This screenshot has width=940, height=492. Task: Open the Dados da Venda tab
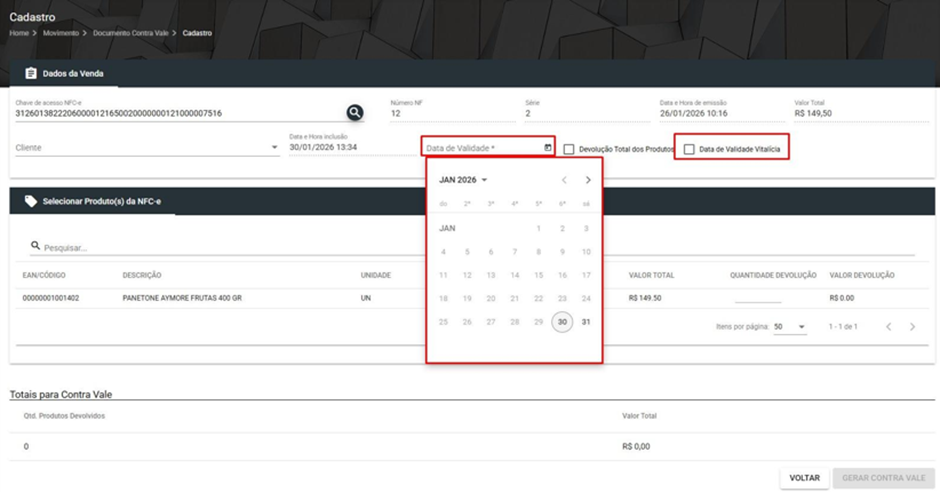tap(64, 73)
